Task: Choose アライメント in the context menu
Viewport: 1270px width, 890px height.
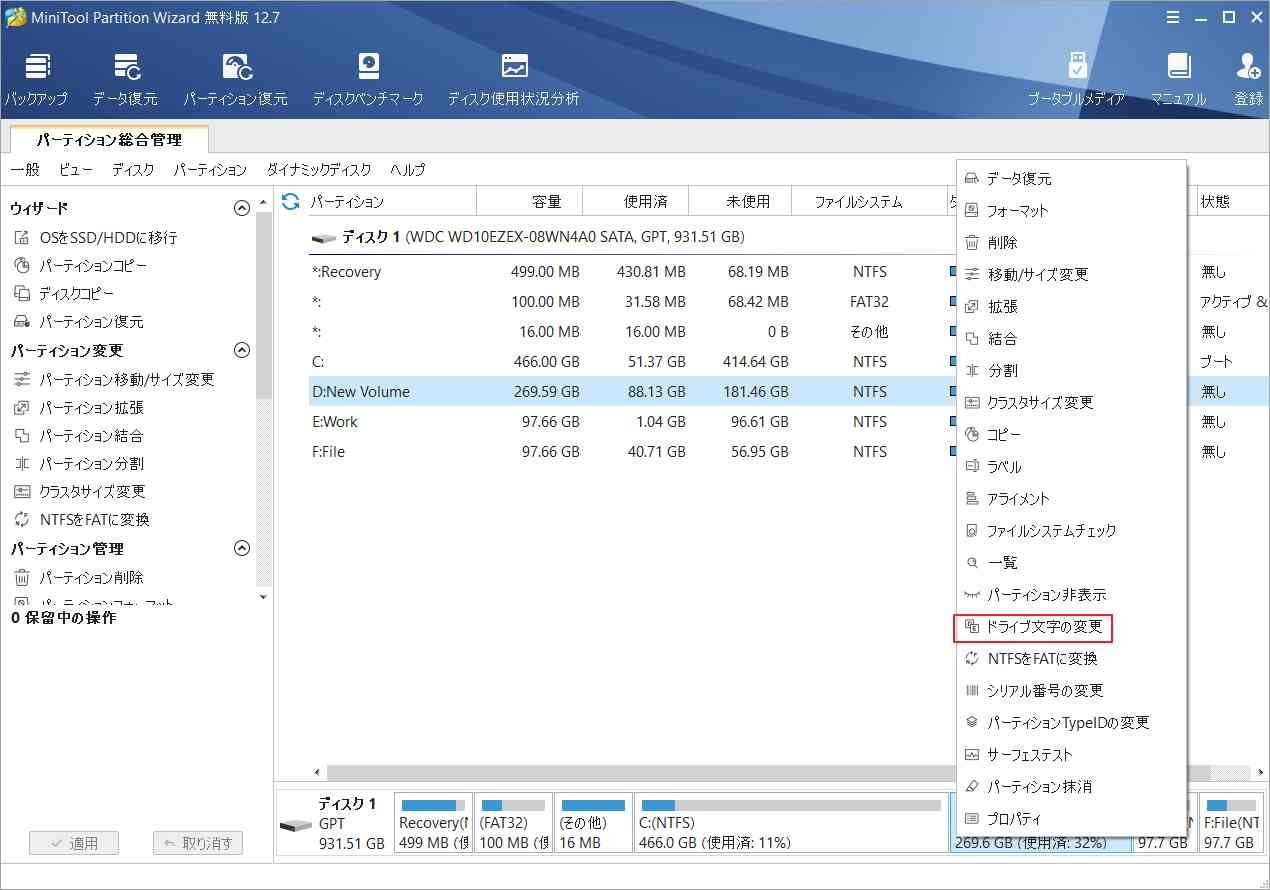Action: (1071, 499)
